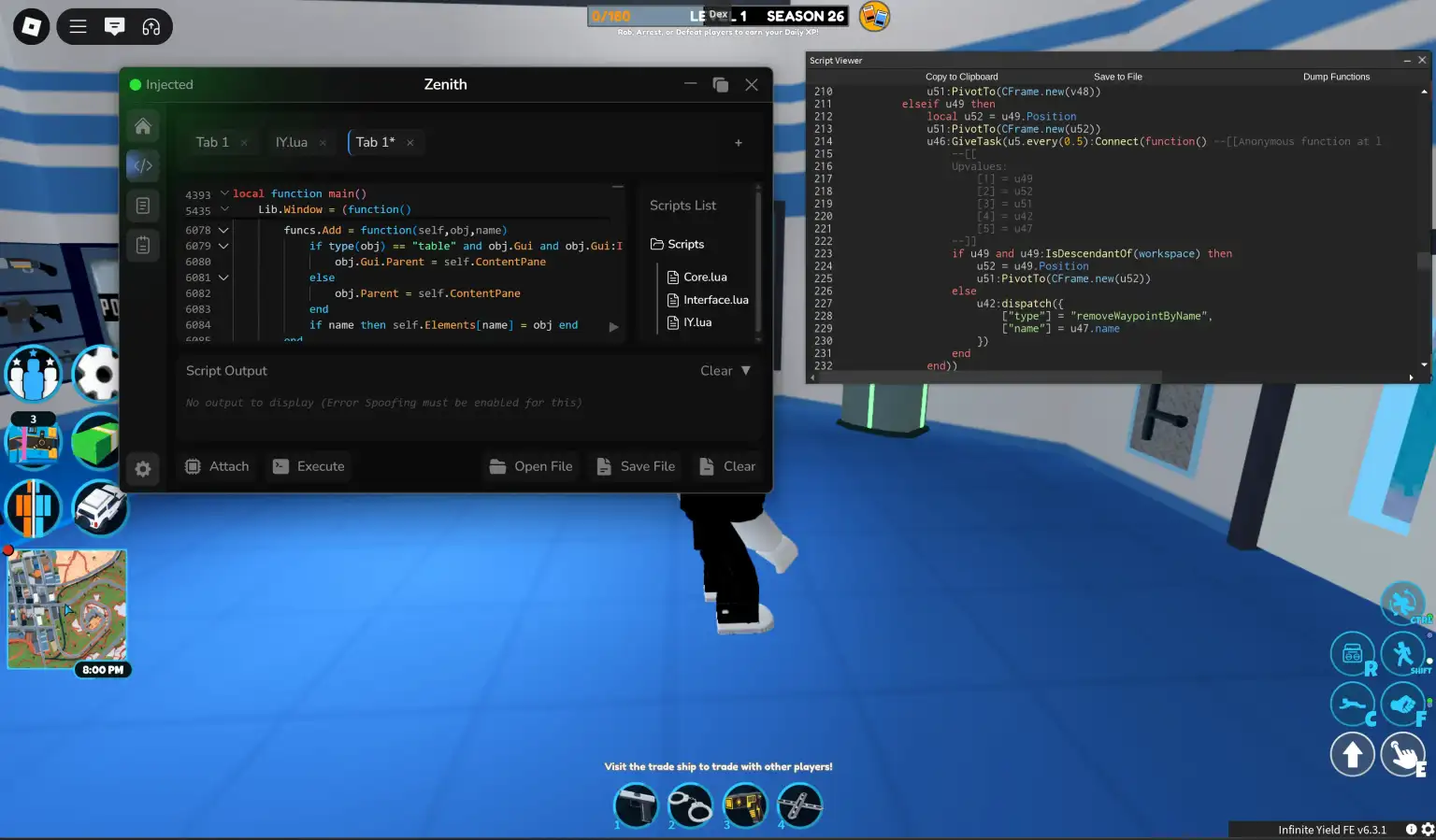Click Copy to Clipboard in Script Viewer
Image resolution: width=1436 pixels, height=840 pixels.
pos(961,77)
